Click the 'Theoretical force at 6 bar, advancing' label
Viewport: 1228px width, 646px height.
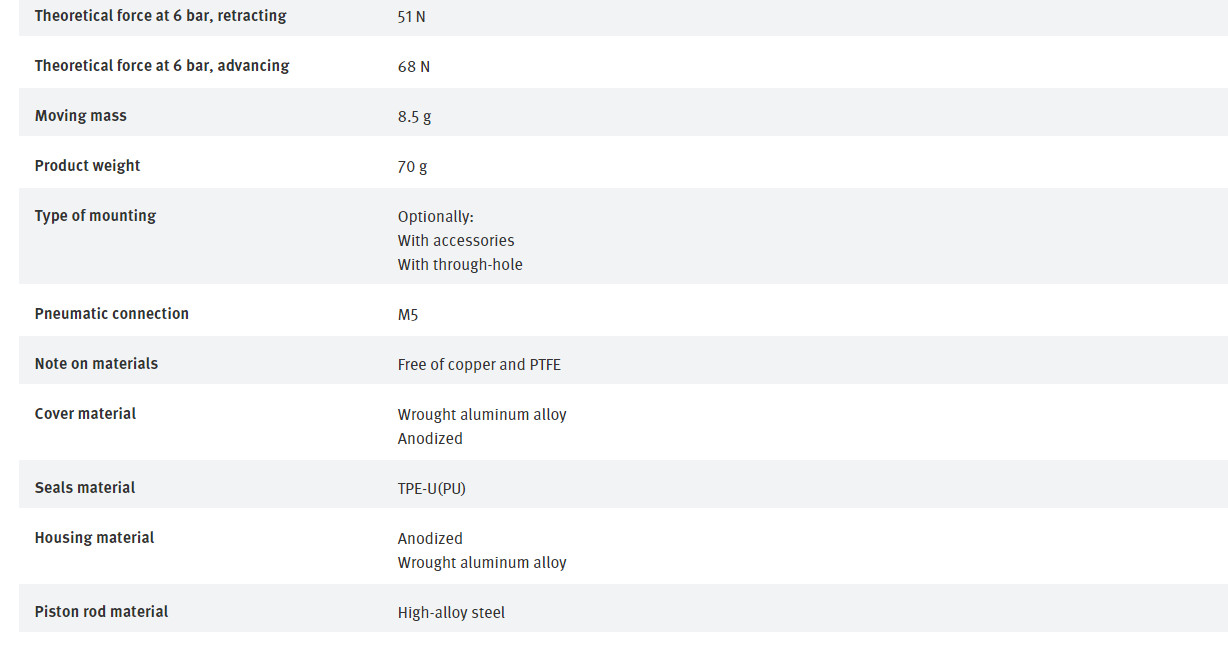tap(161, 66)
